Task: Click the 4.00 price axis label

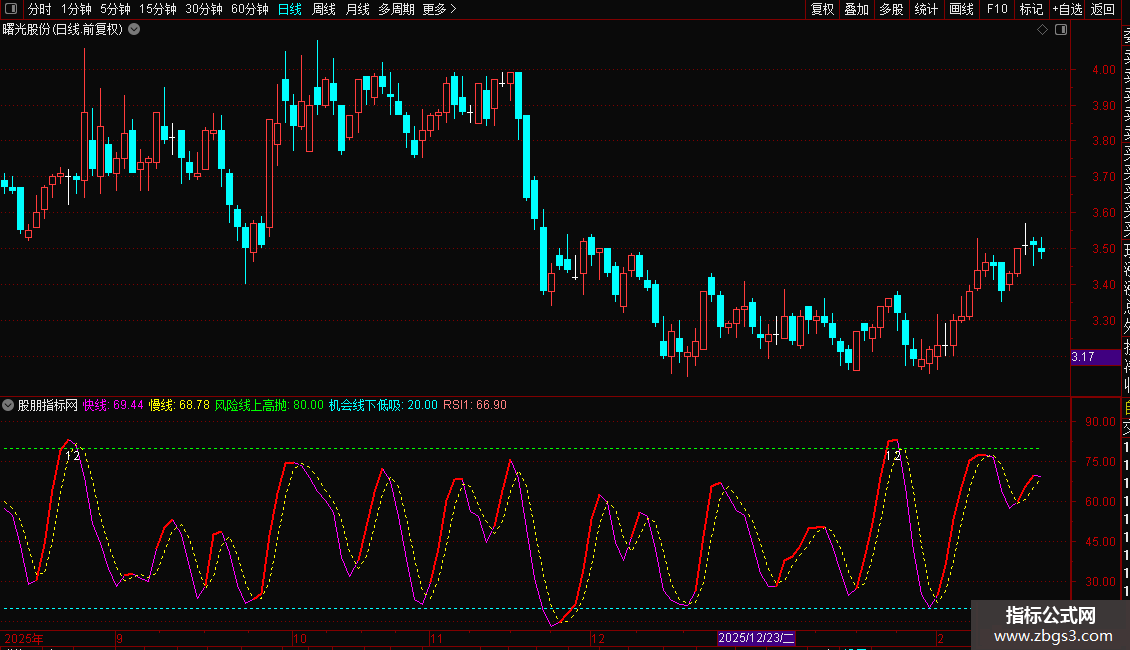Action: pos(1104,70)
